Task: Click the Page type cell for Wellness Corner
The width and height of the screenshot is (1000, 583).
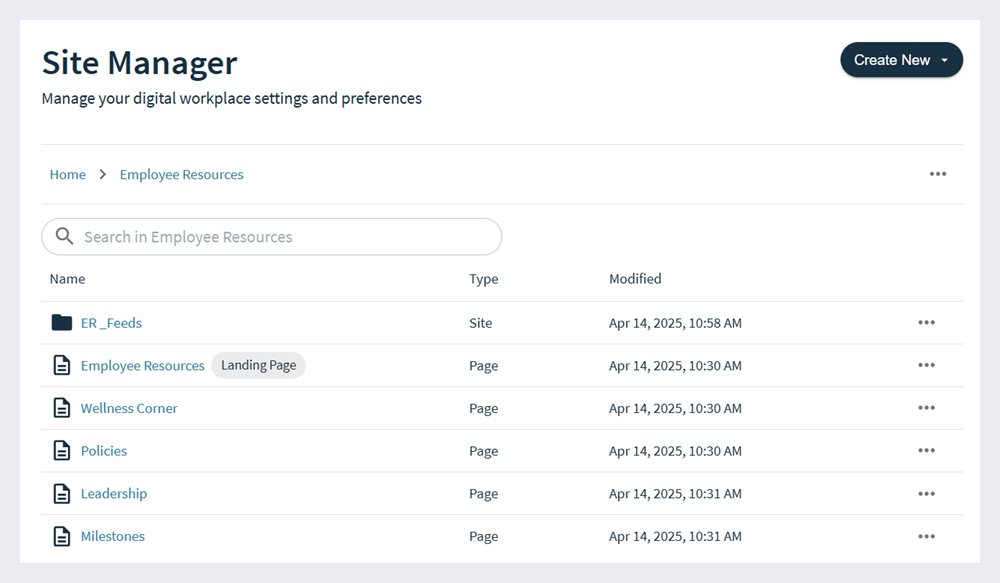Action: point(483,409)
